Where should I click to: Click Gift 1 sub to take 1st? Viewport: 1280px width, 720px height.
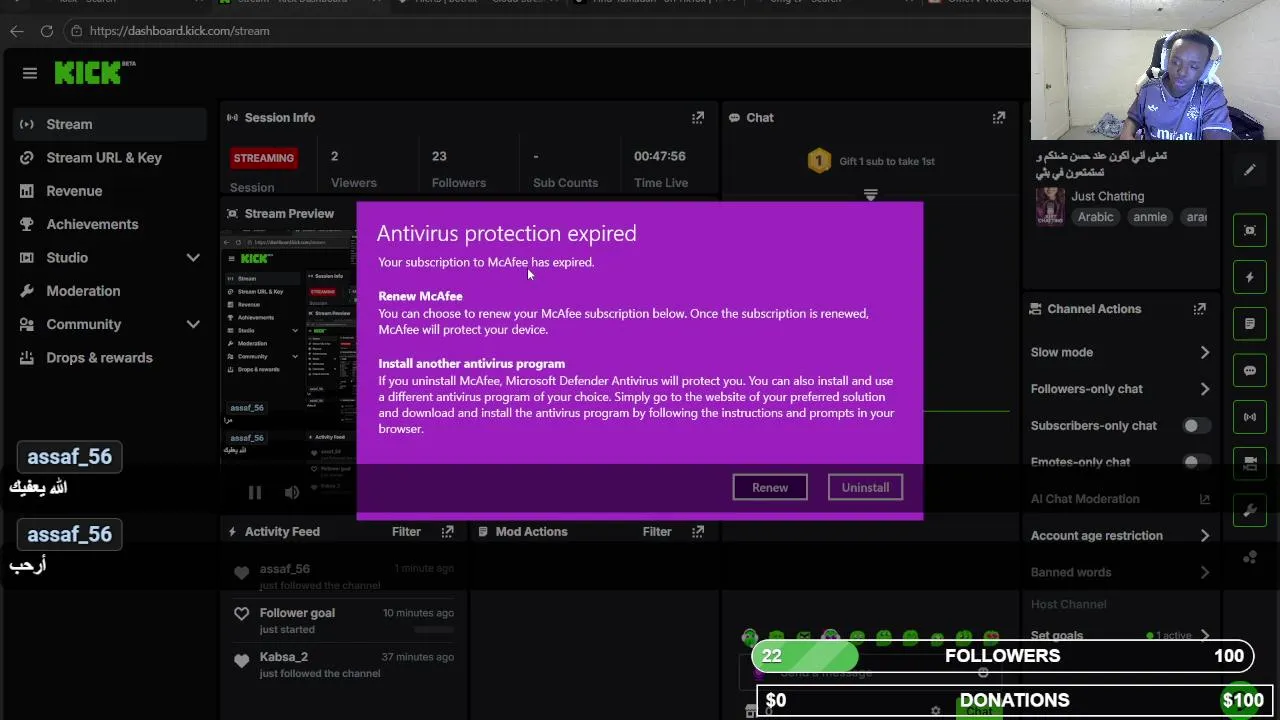pyautogui.click(x=887, y=162)
